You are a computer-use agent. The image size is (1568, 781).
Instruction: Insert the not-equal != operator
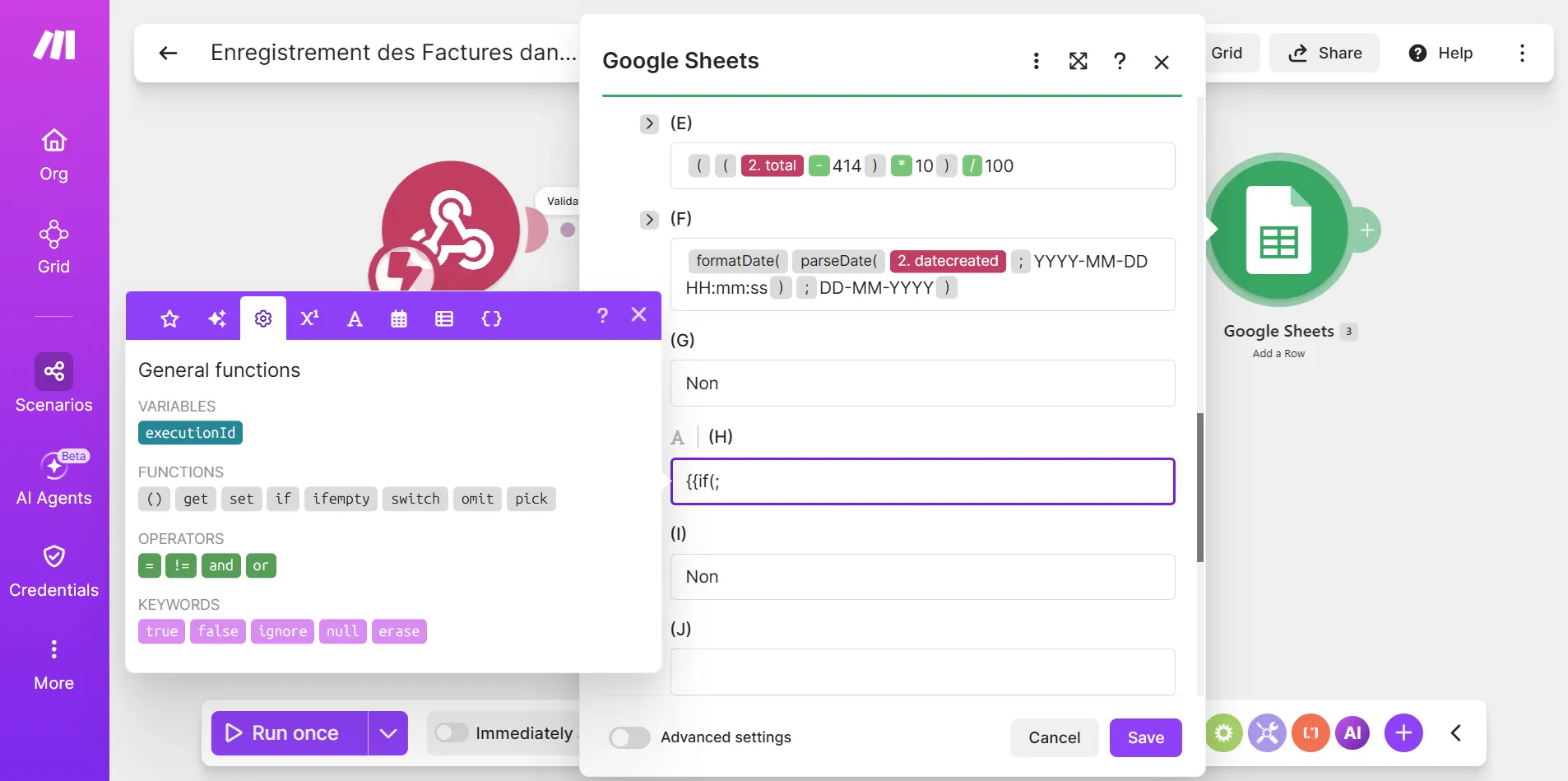(x=181, y=565)
